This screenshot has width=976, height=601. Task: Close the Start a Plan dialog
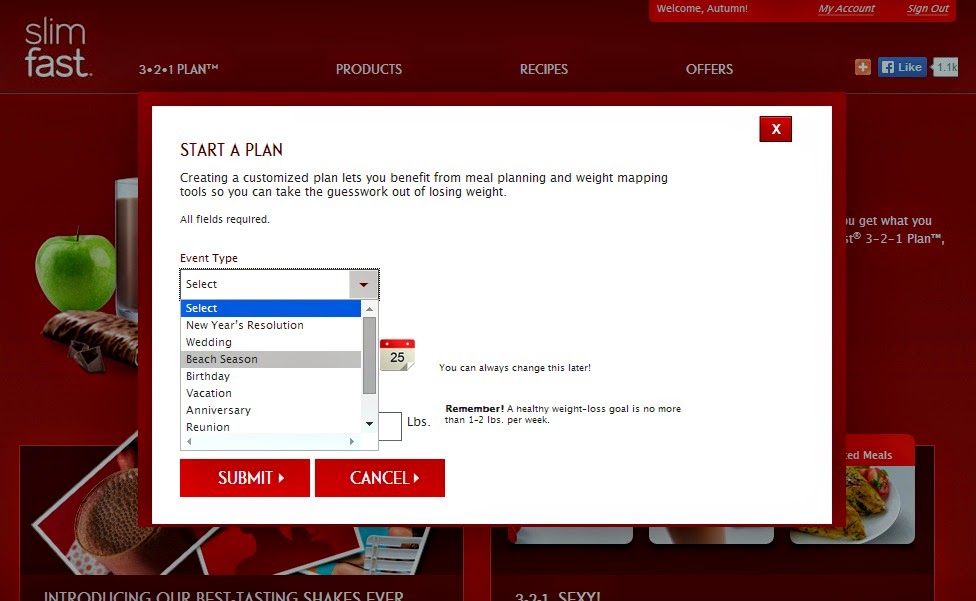[x=776, y=129]
